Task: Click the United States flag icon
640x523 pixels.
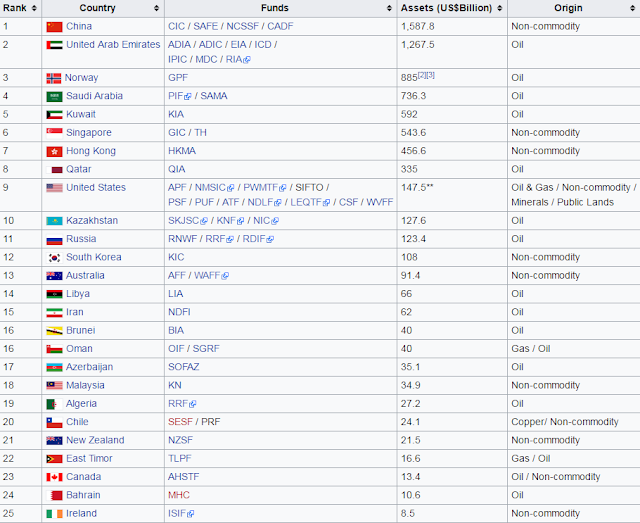Action: tap(54, 188)
